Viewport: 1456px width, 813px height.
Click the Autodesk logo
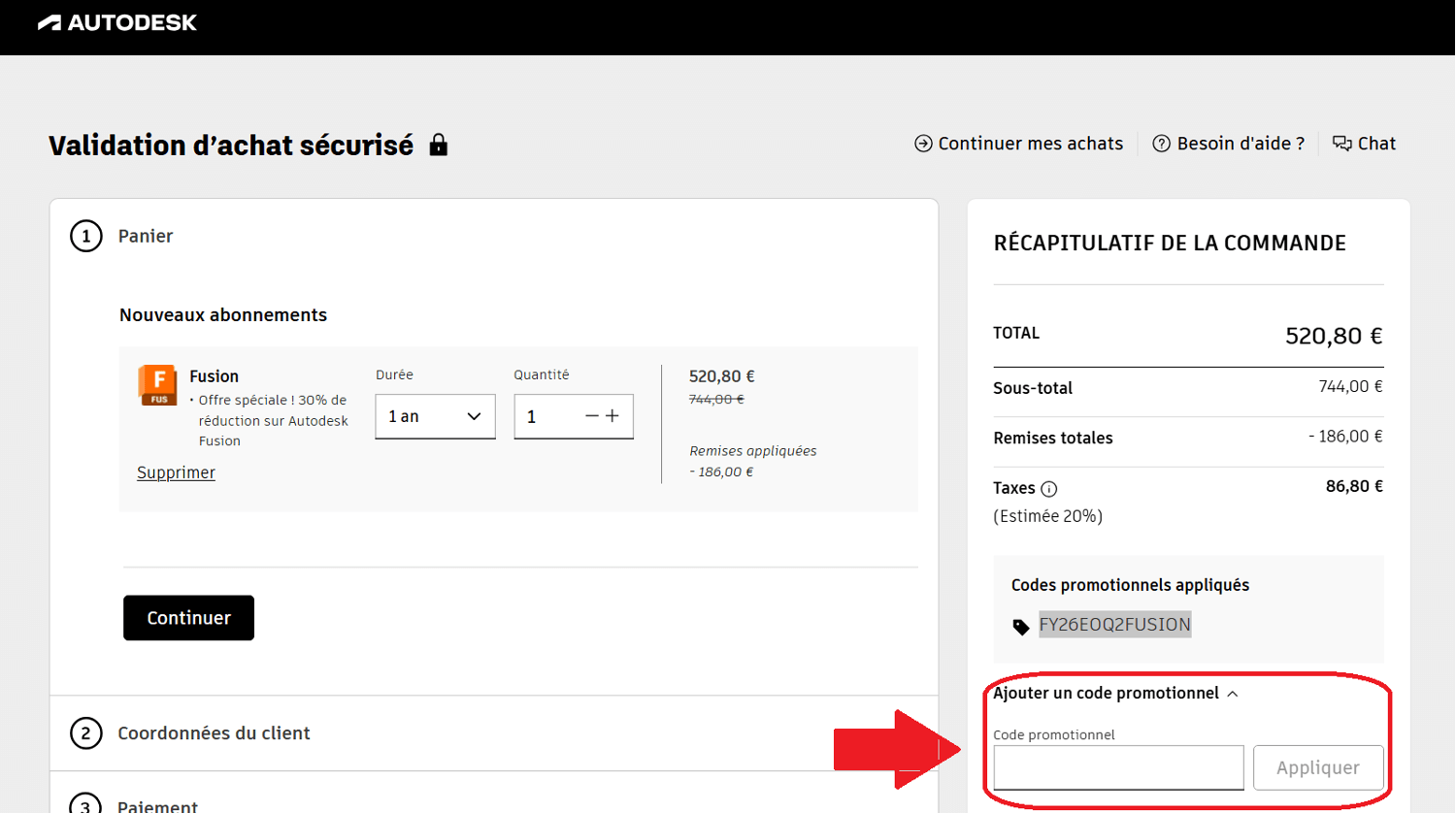coord(116,22)
